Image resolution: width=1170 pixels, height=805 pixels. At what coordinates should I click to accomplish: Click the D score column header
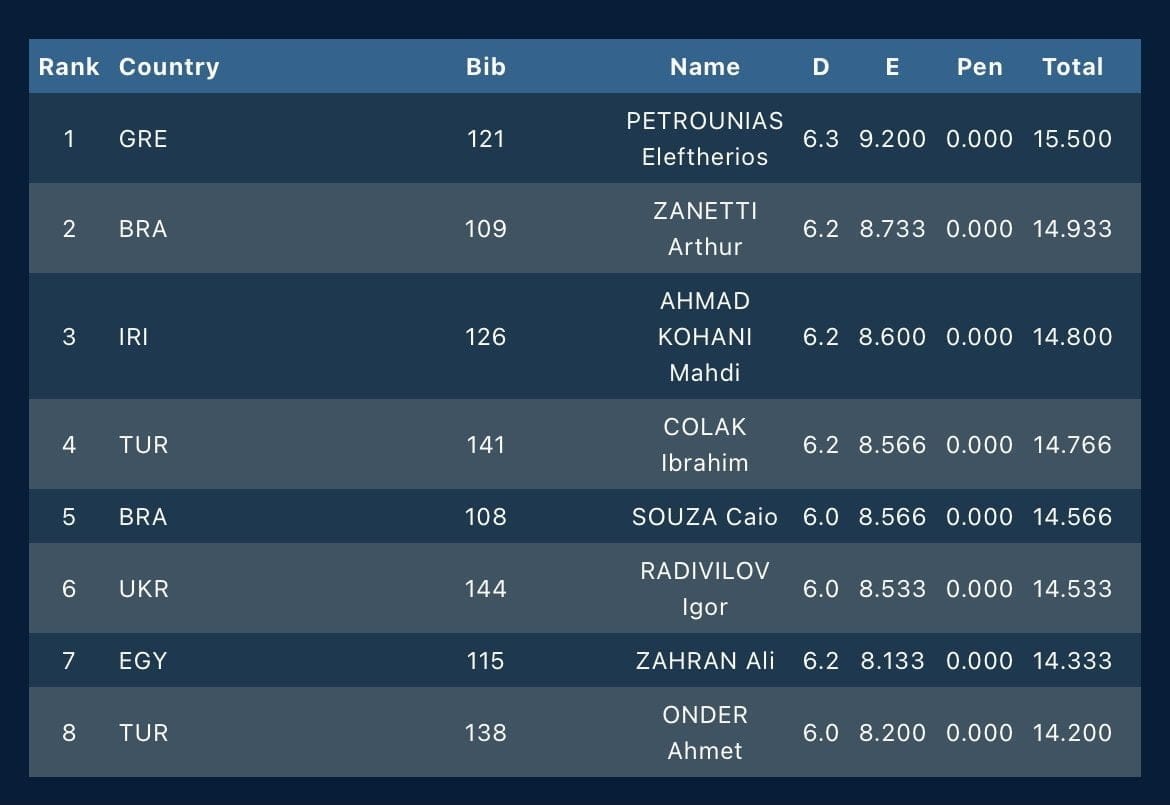click(821, 67)
